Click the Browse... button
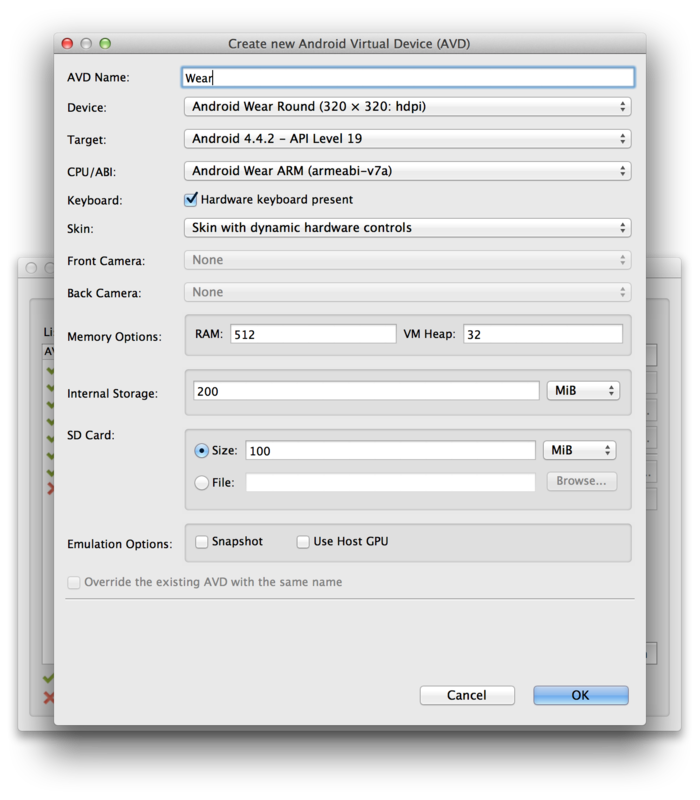Image resolution: width=700 pixels, height=800 pixels. [x=582, y=481]
